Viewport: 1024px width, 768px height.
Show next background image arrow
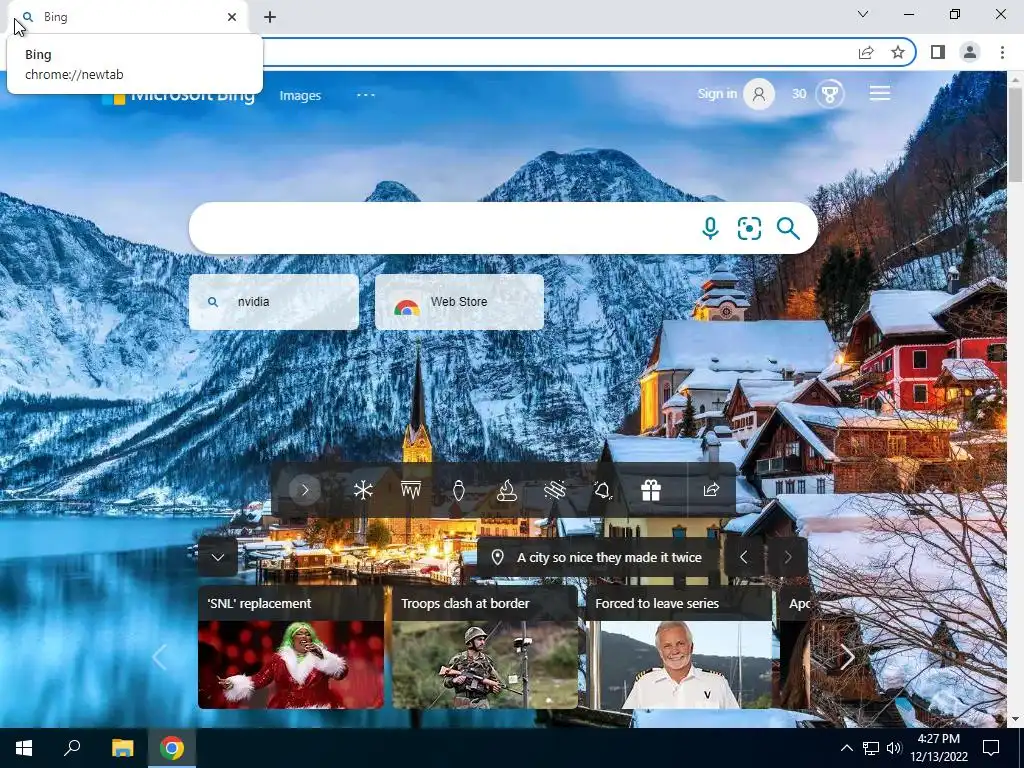[788, 557]
